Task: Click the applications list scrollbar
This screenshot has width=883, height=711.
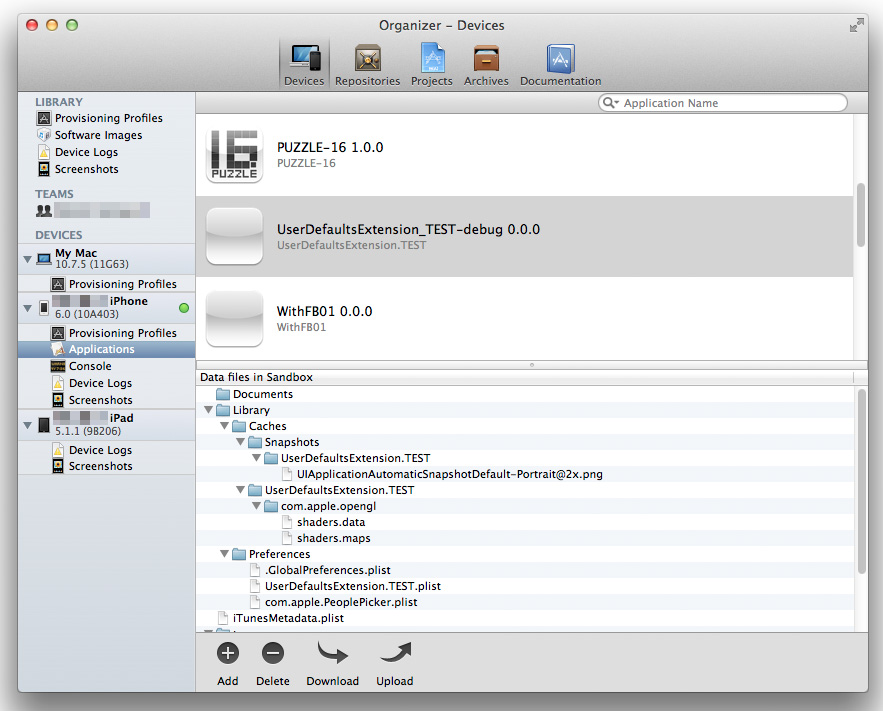Action: pyautogui.click(x=860, y=214)
